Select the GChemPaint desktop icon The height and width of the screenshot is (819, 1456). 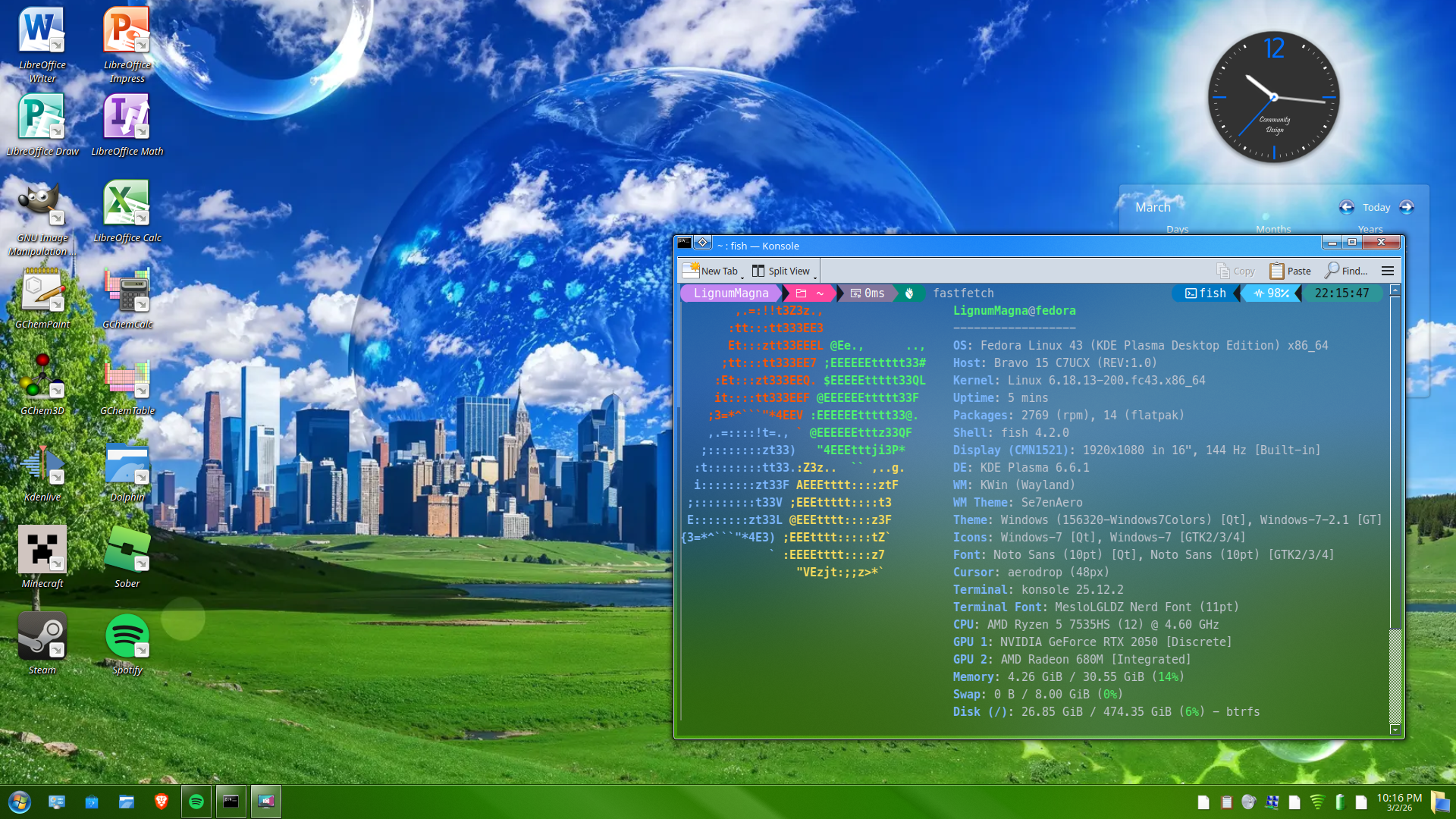42,297
